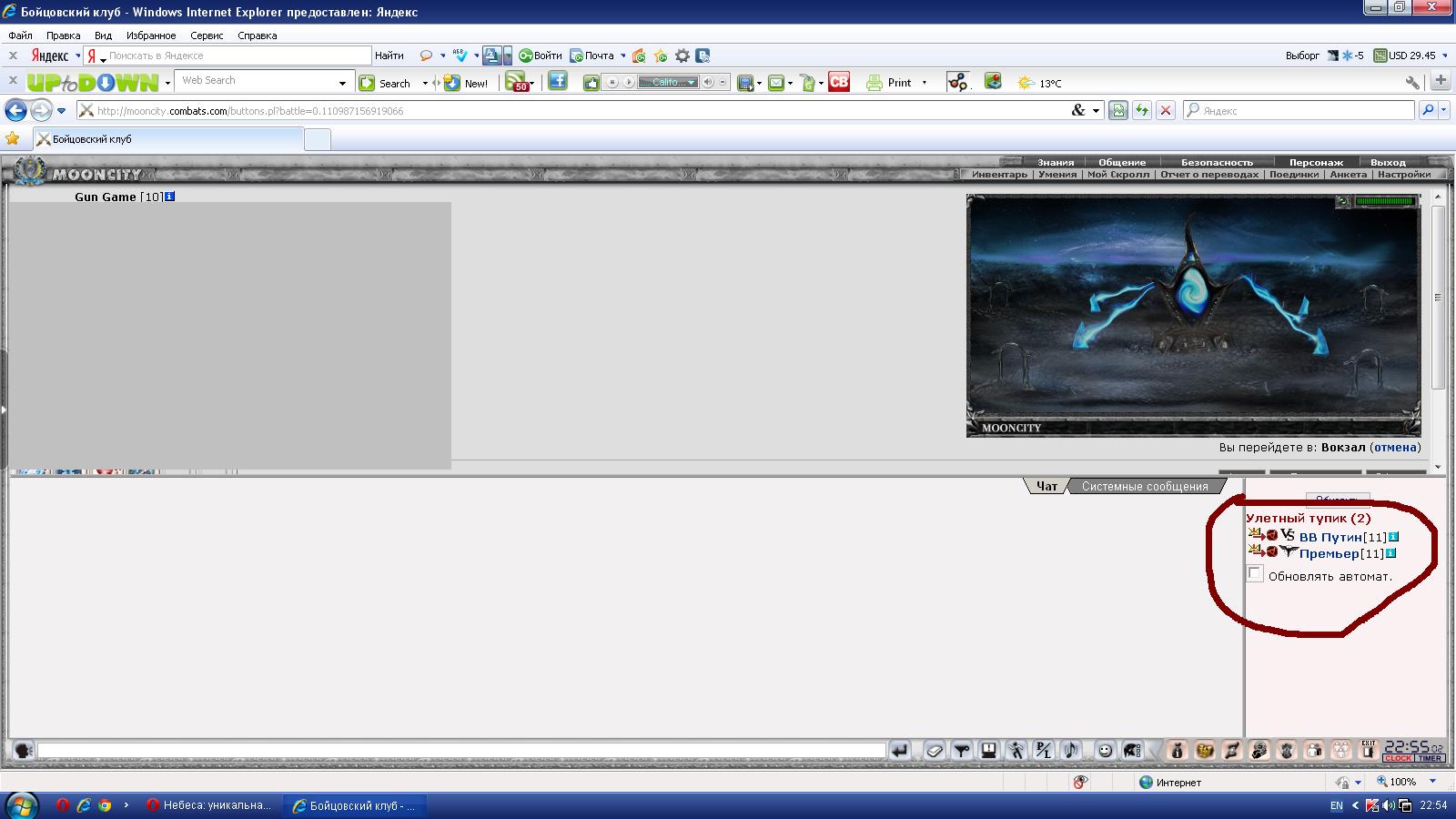Expand the Web Search combo box dropdown
The height and width of the screenshot is (819, 1456).
coord(342,83)
